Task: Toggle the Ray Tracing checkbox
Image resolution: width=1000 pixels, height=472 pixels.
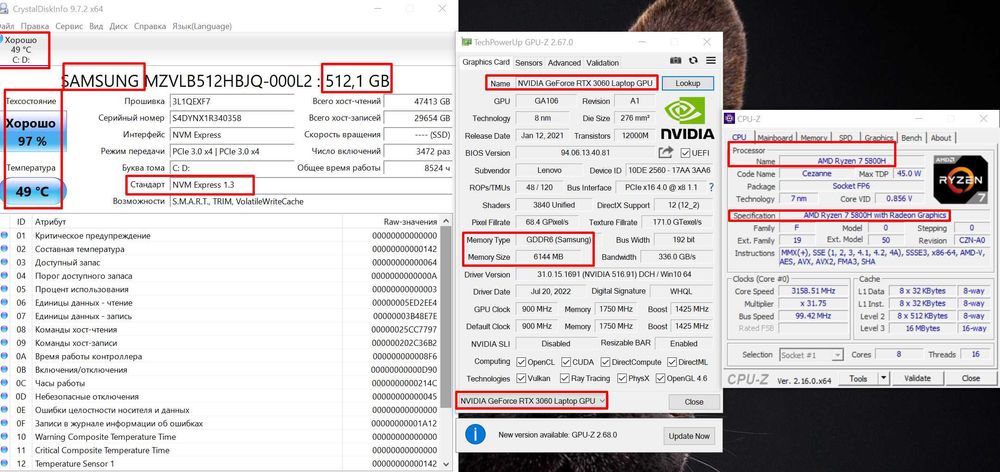Action: pyautogui.click(x=564, y=378)
